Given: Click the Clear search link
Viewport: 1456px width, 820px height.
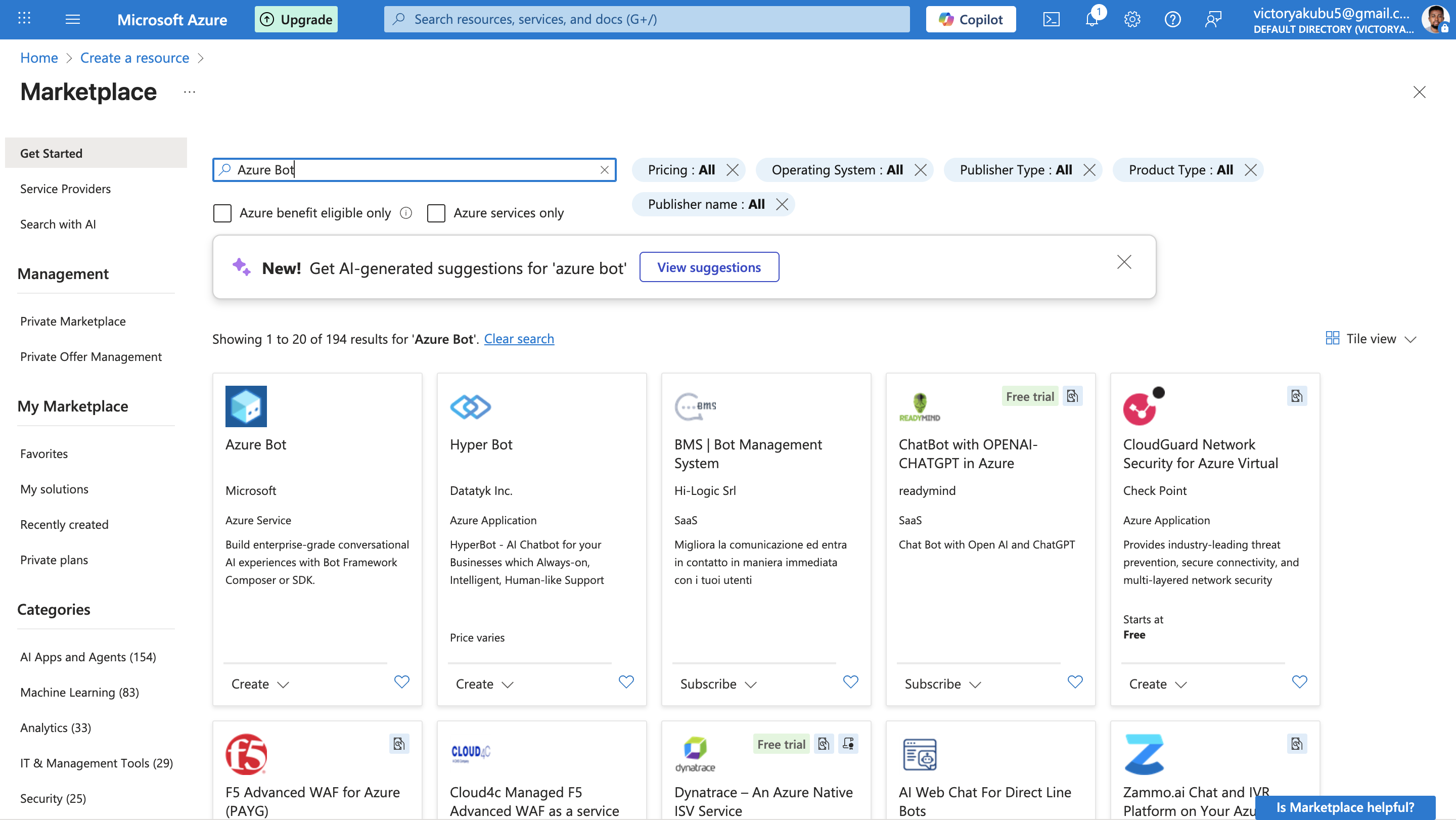Looking at the screenshot, I should (519, 339).
